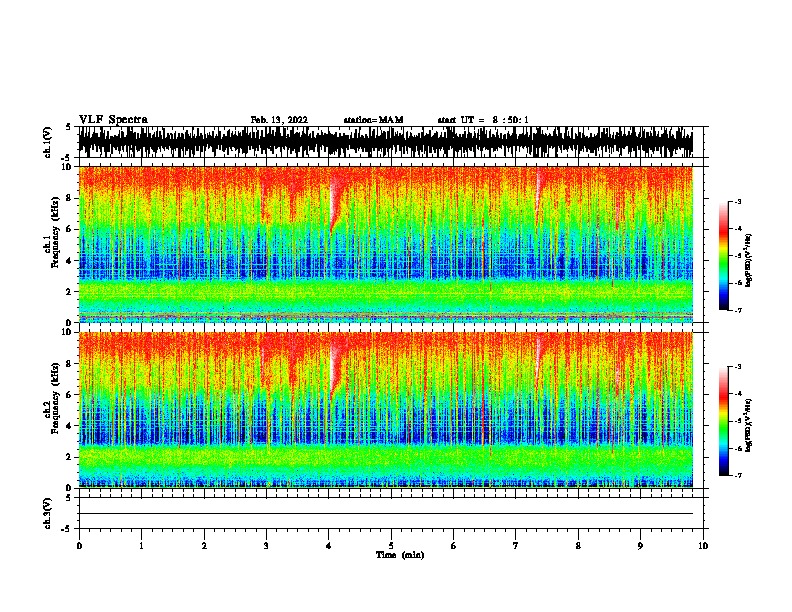The height and width of the screenshot is (612, 792).
Task: Click time axis tick label "9"
Action: click(640, 546)
